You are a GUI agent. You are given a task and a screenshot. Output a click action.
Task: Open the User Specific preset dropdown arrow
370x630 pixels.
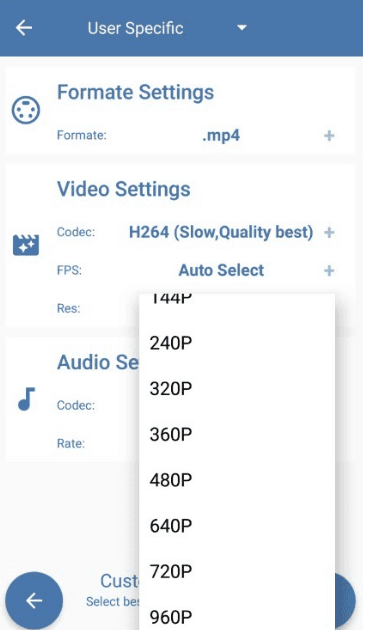tap(242, 28)
